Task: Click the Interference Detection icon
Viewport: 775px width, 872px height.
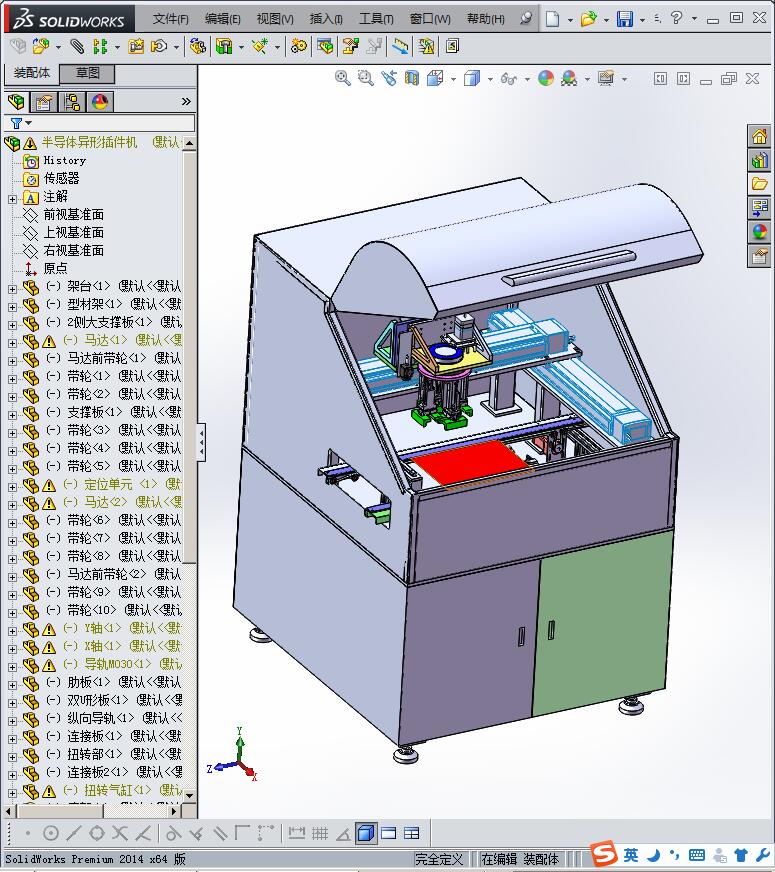Action: point(426,46)
